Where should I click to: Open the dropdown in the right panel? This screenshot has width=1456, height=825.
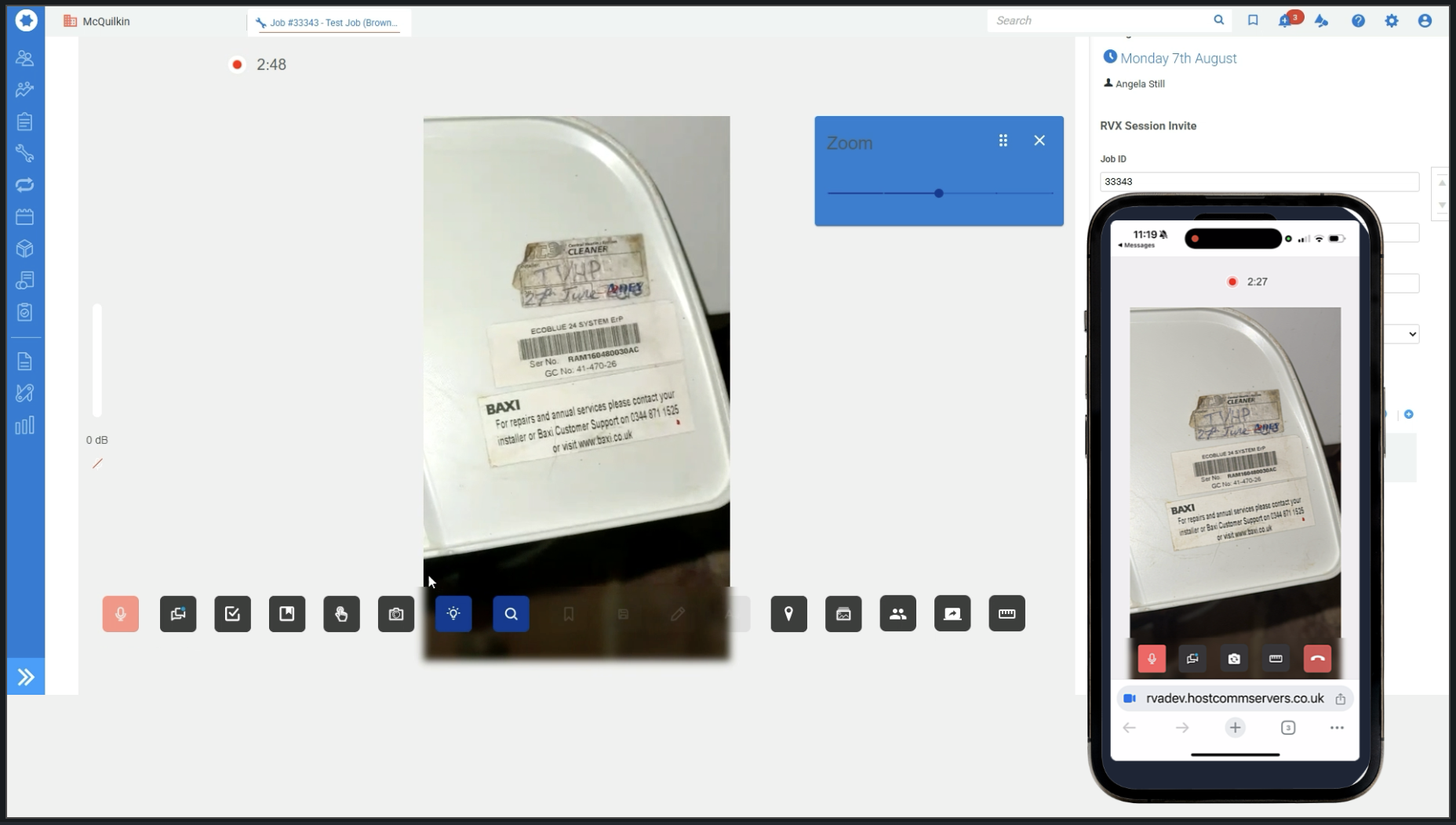click(x=1411, y=334)
